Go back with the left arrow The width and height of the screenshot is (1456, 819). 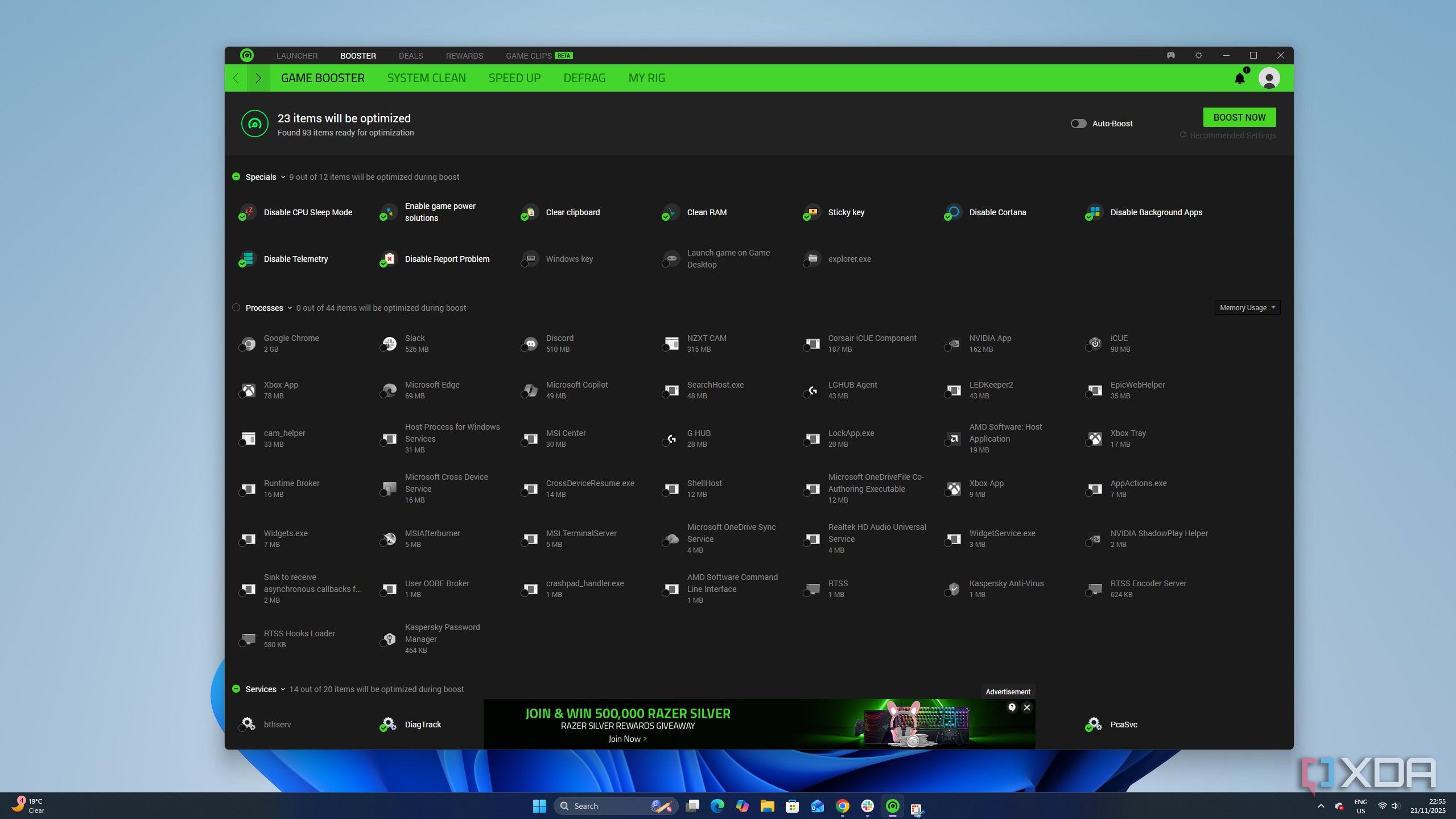pyautogui.click(x=236, y=78)
